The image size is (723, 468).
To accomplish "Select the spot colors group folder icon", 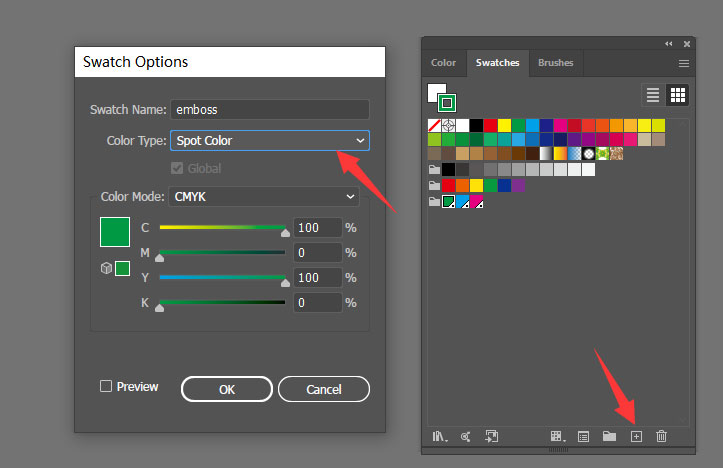I will coord(434,201).
